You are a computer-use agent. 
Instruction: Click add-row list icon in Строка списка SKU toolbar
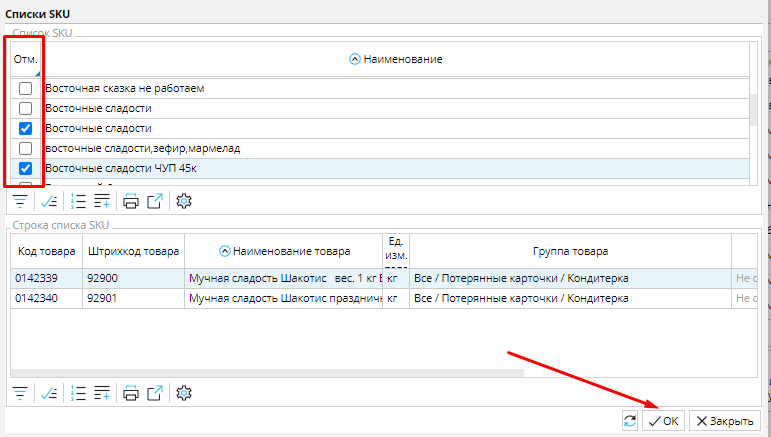tap(101, 393)
